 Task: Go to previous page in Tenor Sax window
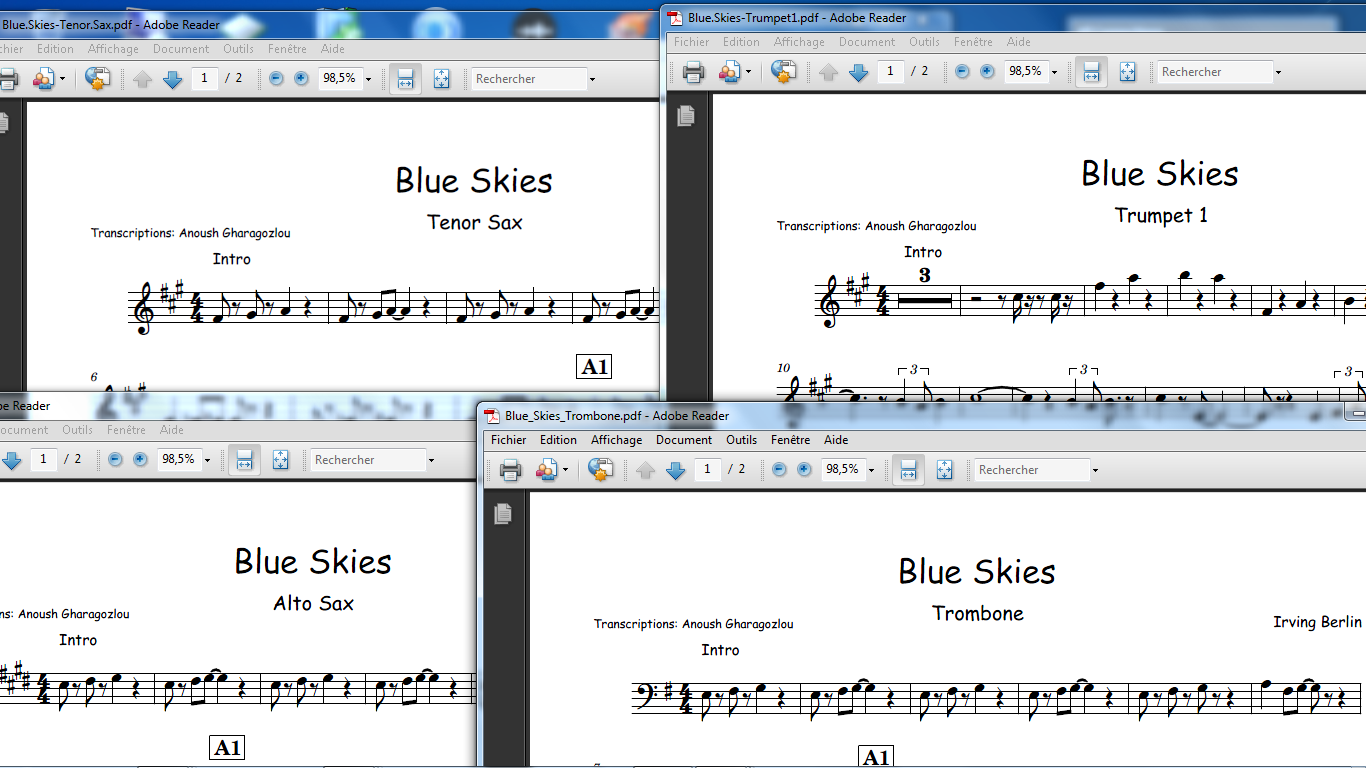142,79
